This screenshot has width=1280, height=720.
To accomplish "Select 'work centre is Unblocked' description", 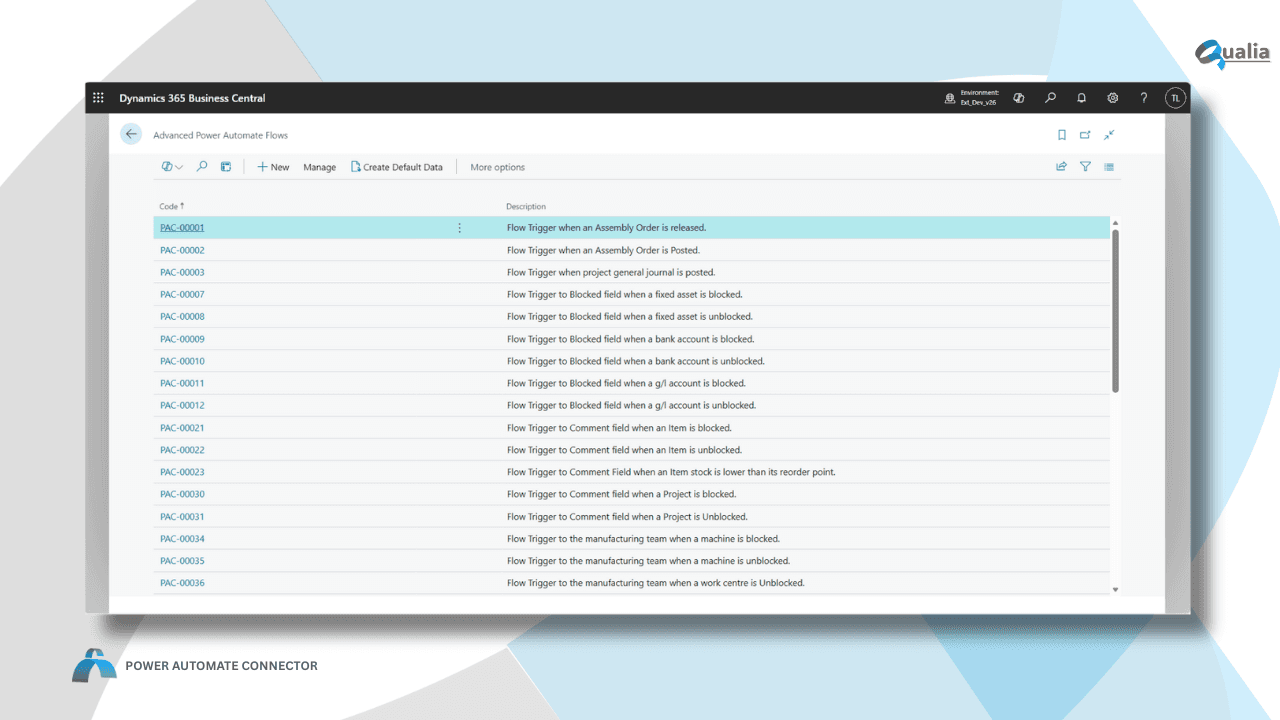I will [655, 583].
